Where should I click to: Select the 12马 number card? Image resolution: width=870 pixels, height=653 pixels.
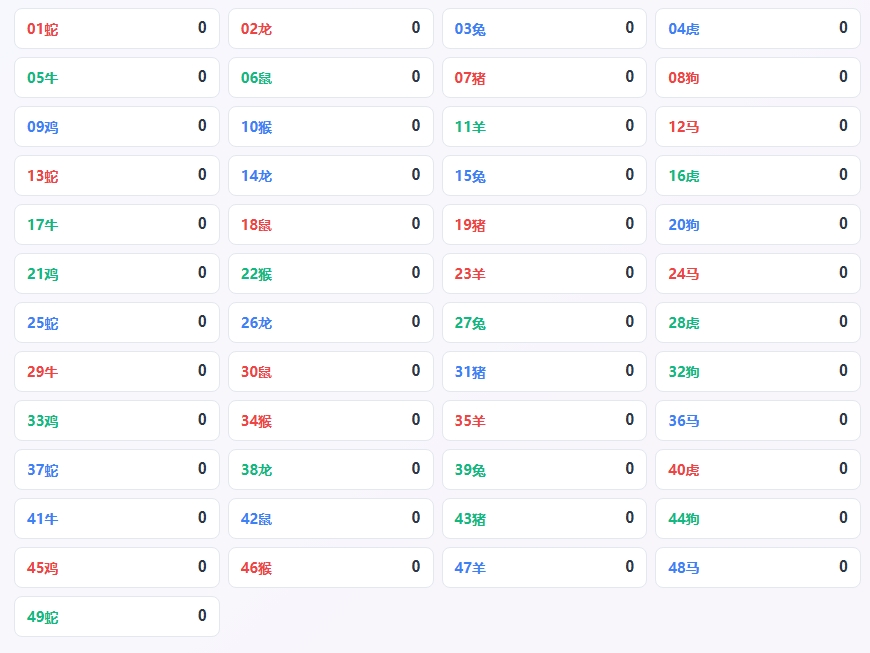tap(758, 126)
